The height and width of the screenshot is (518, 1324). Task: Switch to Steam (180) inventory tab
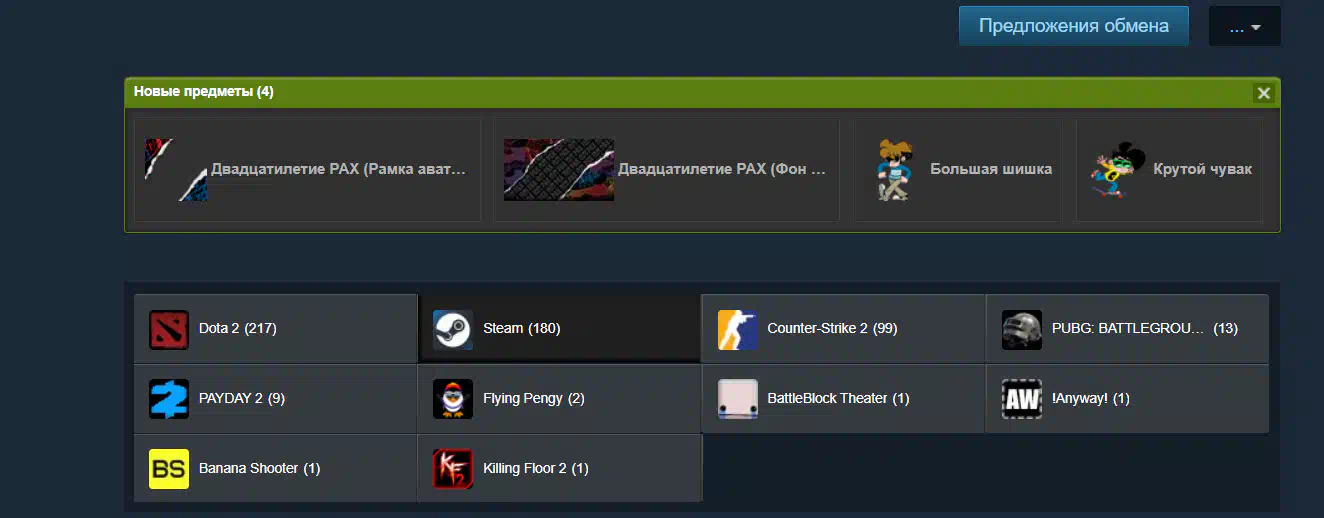click(560, 329)
